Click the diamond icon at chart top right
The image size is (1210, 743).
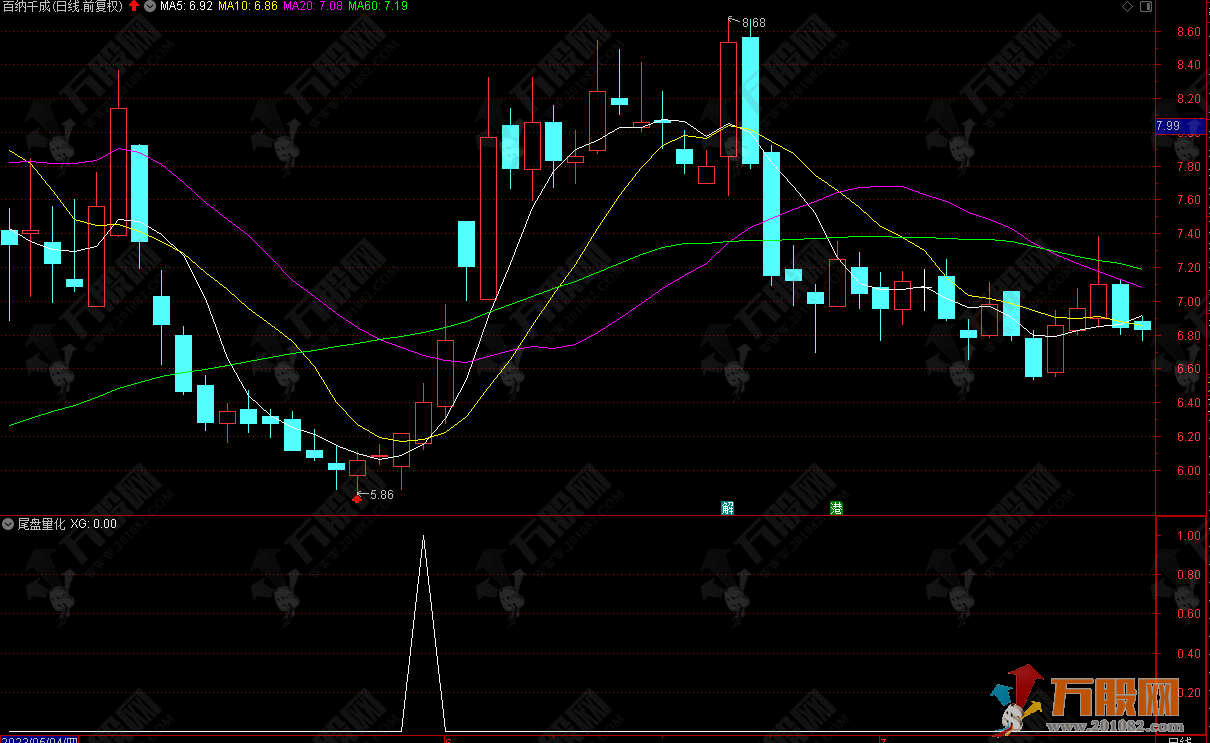[1128, 7]
